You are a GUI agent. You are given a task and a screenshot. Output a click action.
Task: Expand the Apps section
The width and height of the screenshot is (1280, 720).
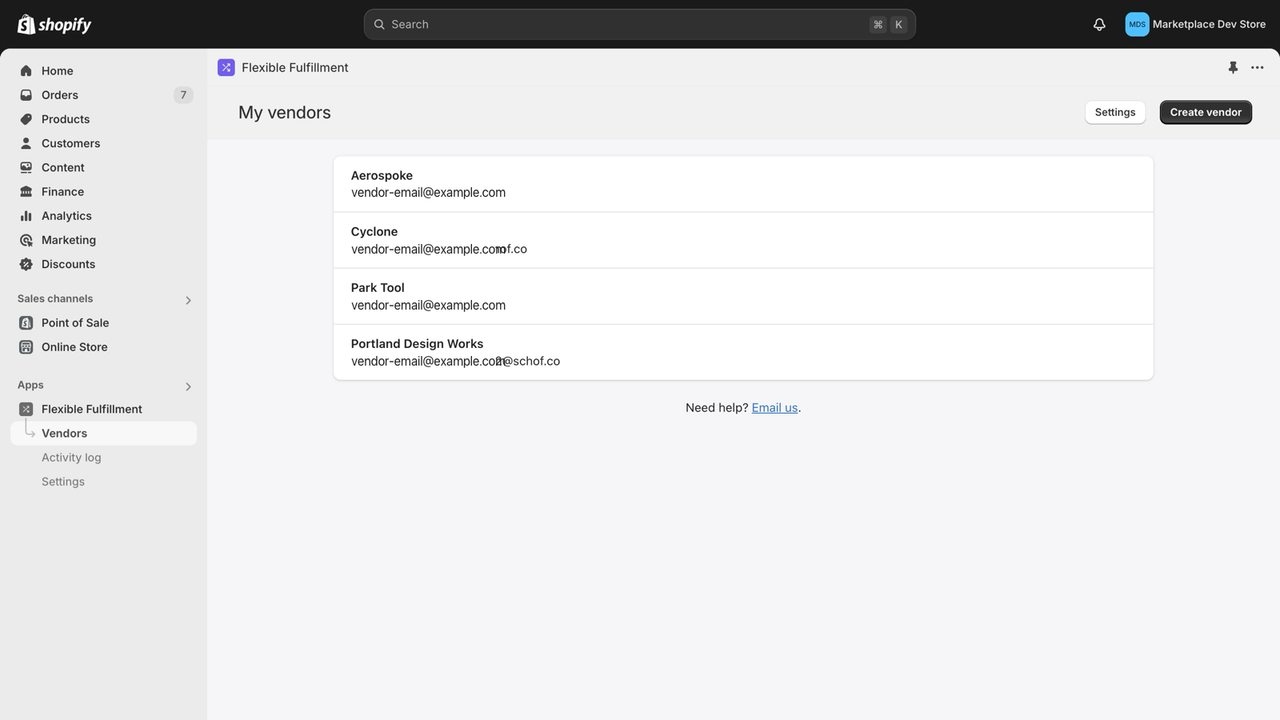[x=188, y=386]
